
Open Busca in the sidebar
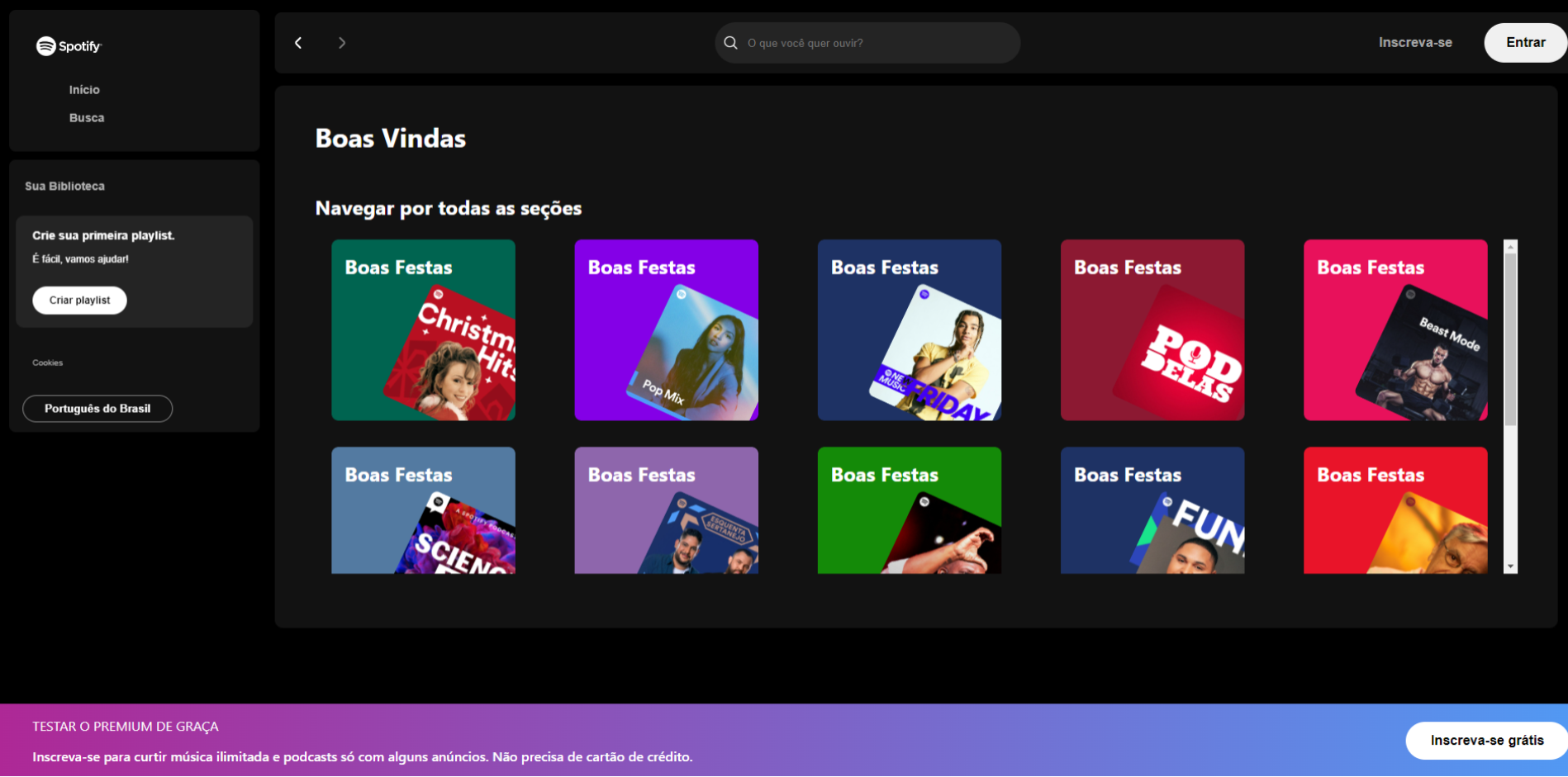pyautogui.click(x=87, y=118)
